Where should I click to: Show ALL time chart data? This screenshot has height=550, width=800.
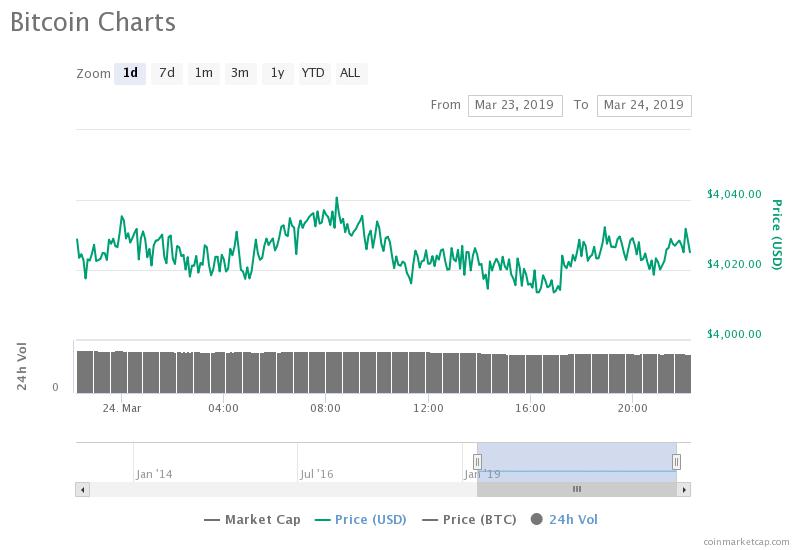pyautogui.click(x=350, y=73)
